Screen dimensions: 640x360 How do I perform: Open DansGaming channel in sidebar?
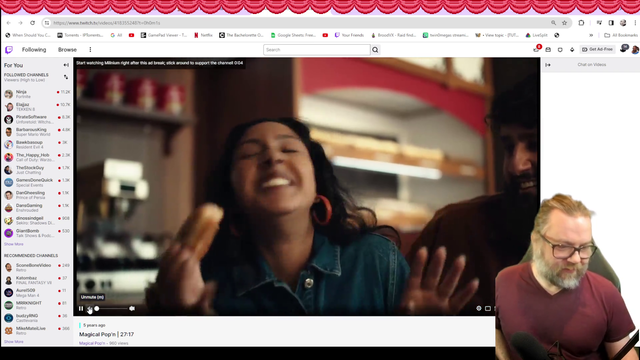pyautogui.click(x=37, y=208)
